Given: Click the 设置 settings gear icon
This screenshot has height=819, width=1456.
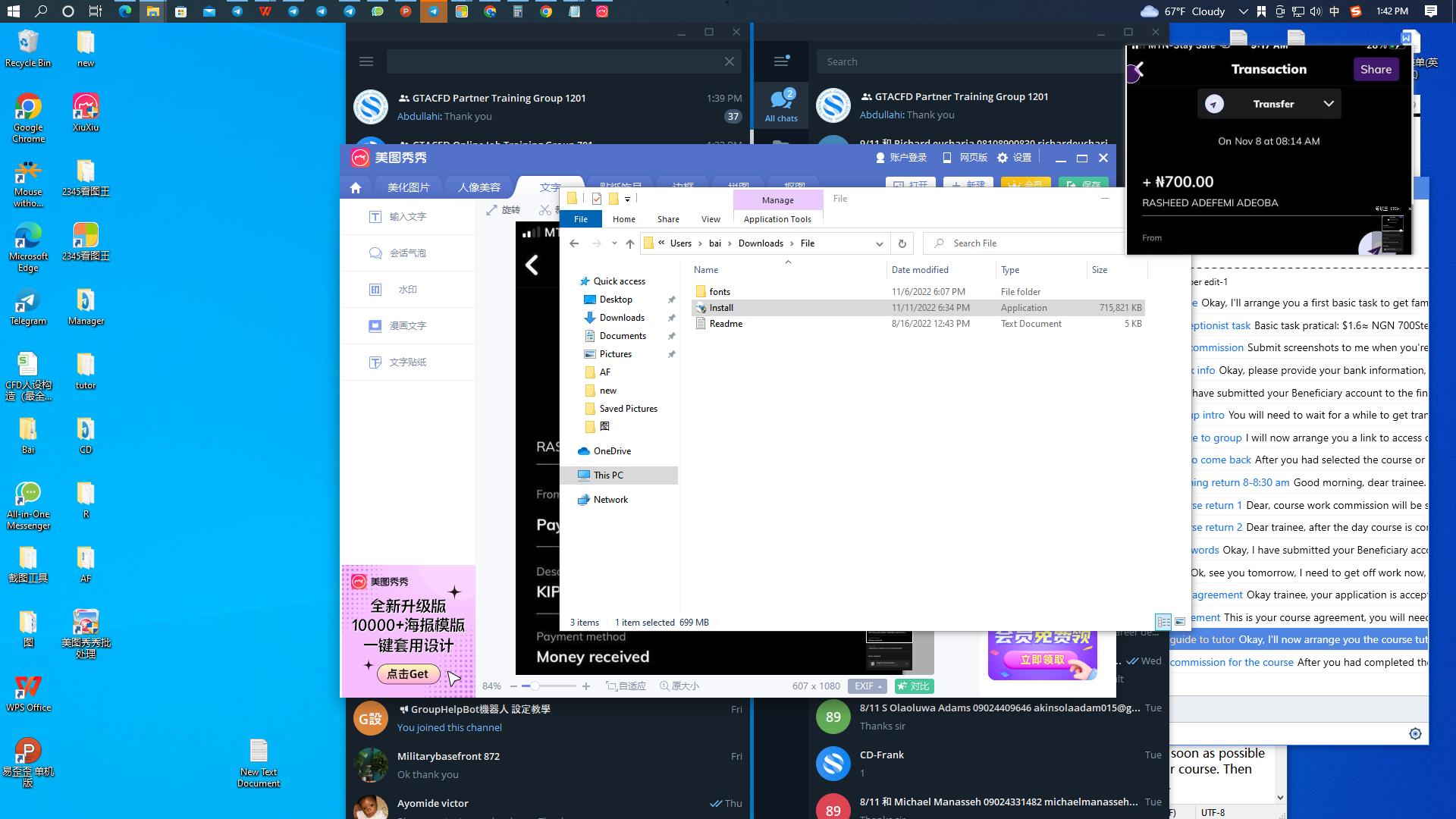Looking at the screenshot, I should (1003, 158).
